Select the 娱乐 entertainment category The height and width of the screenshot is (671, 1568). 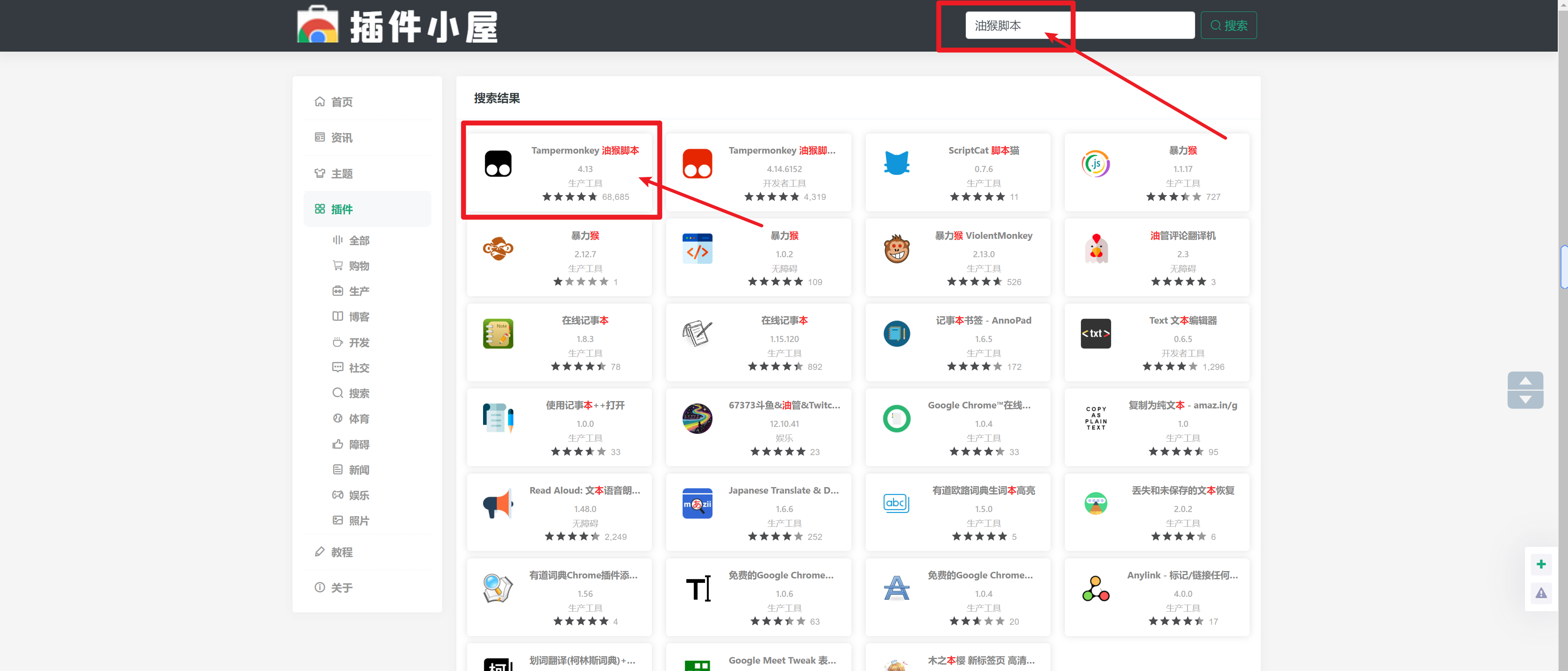359,495
